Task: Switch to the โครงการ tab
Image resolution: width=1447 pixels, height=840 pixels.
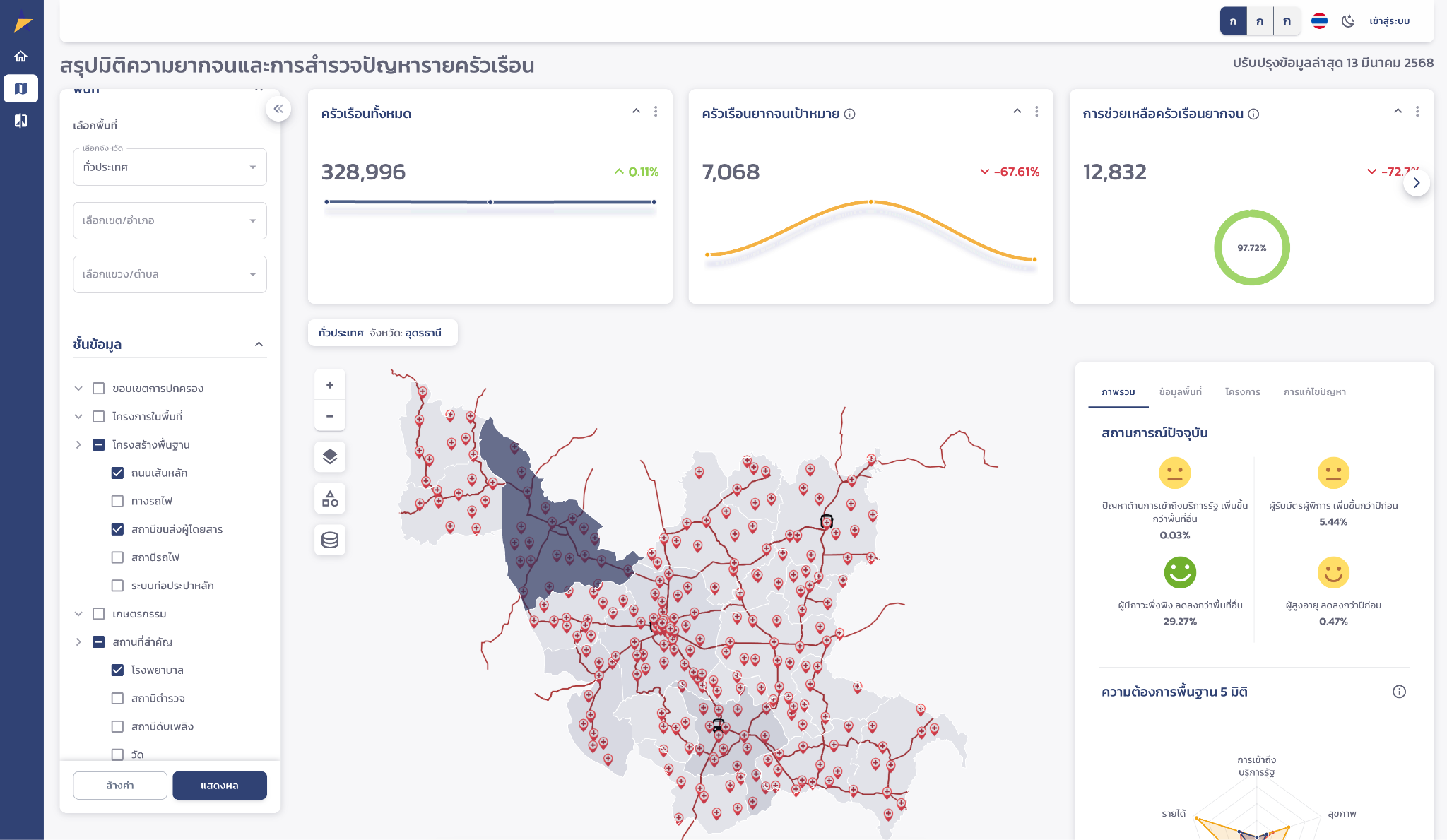Action: pos(1242,391)
